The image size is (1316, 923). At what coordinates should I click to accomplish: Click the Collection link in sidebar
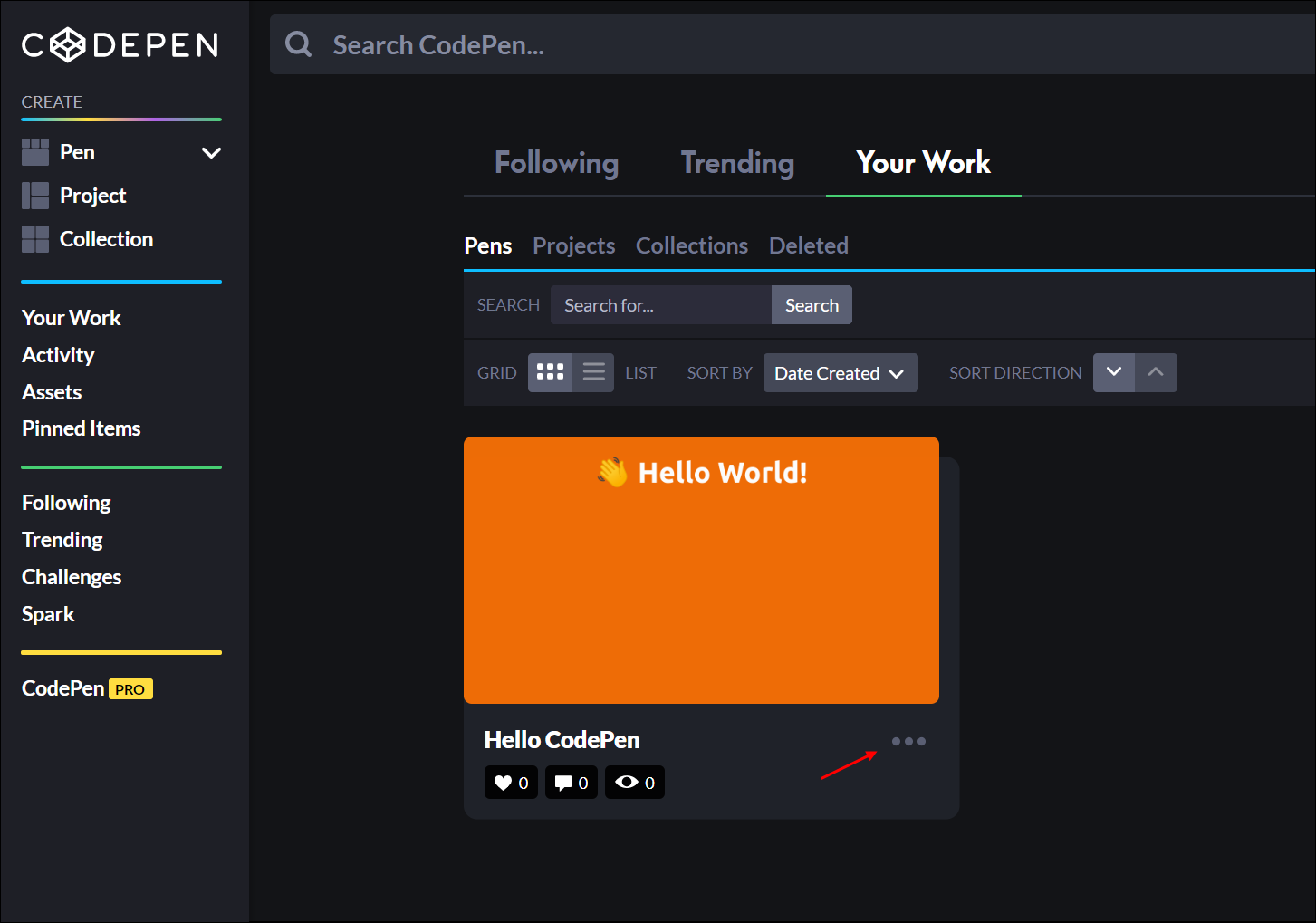[106, 239]
